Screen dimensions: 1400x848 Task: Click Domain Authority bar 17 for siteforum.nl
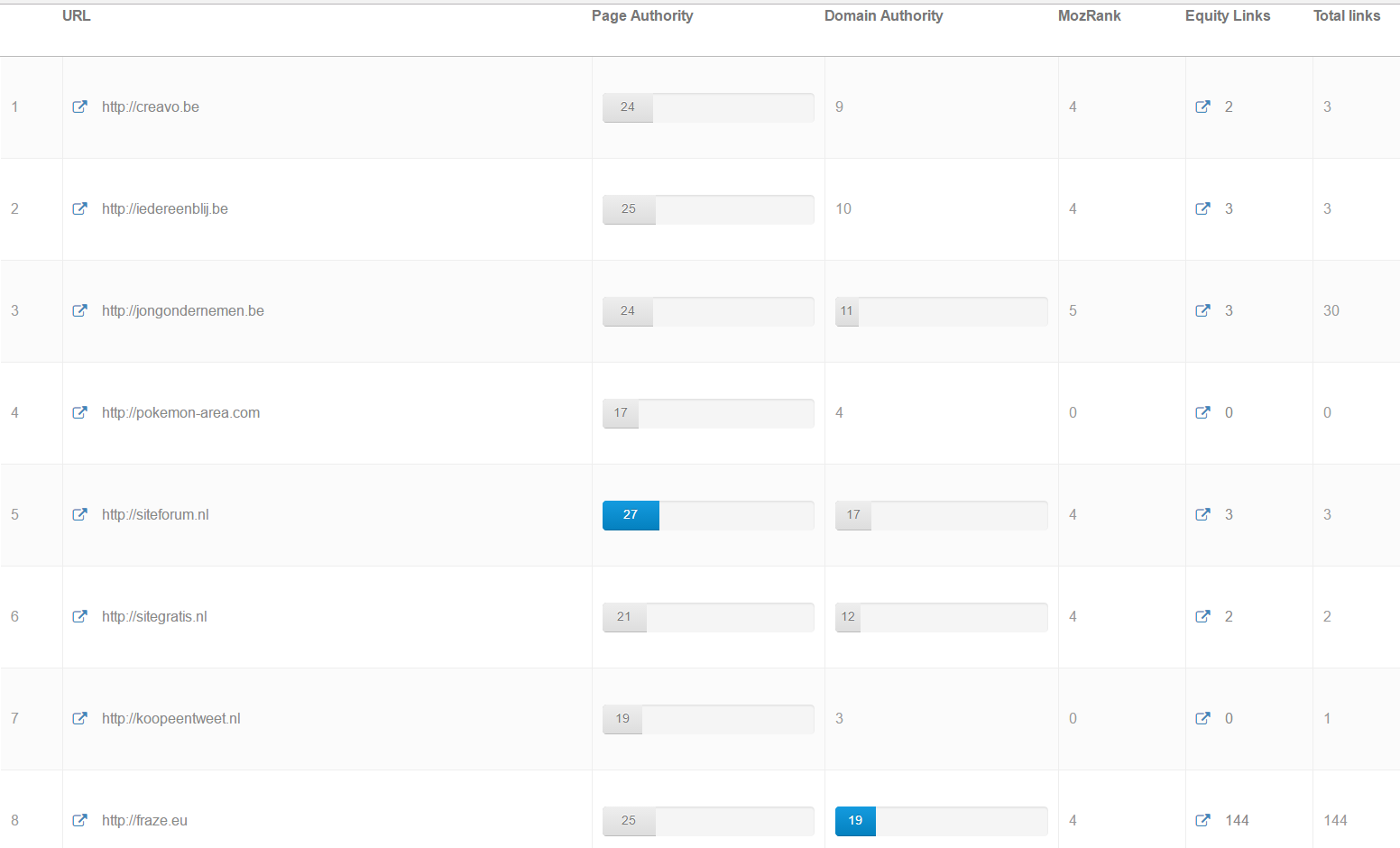[x=853, y=515]
